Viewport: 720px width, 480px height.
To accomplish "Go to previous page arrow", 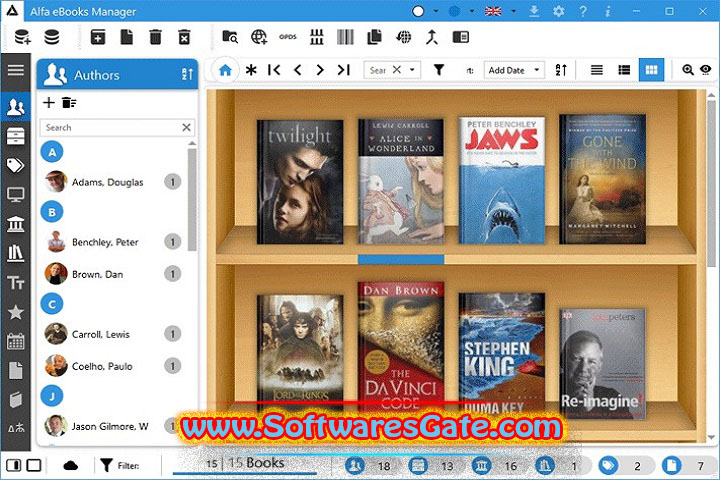I will (298, 70).
